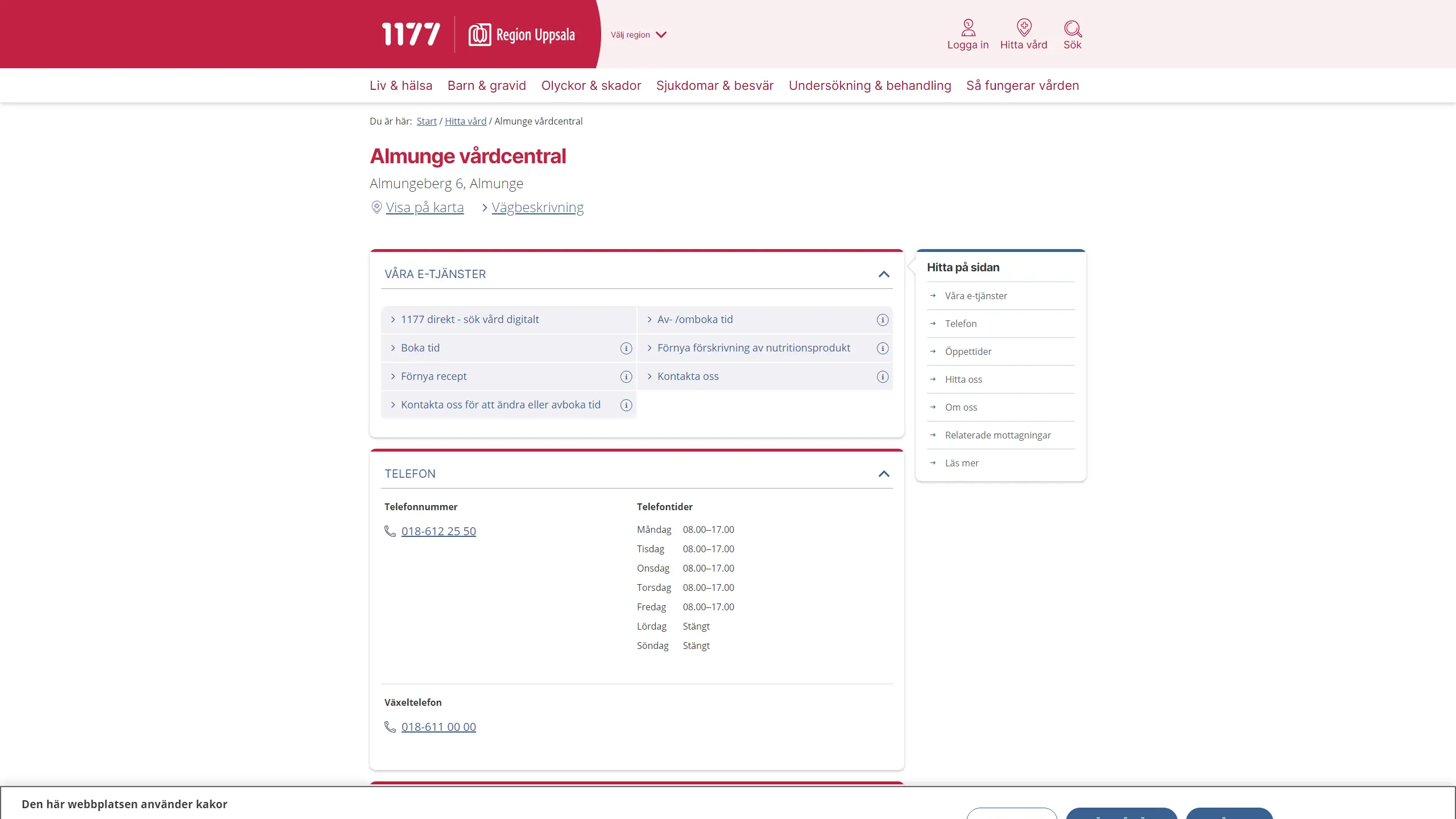1456x819 pixels.
Task: Open Hitta vård map pin icon
Action: pos(1024,27)
